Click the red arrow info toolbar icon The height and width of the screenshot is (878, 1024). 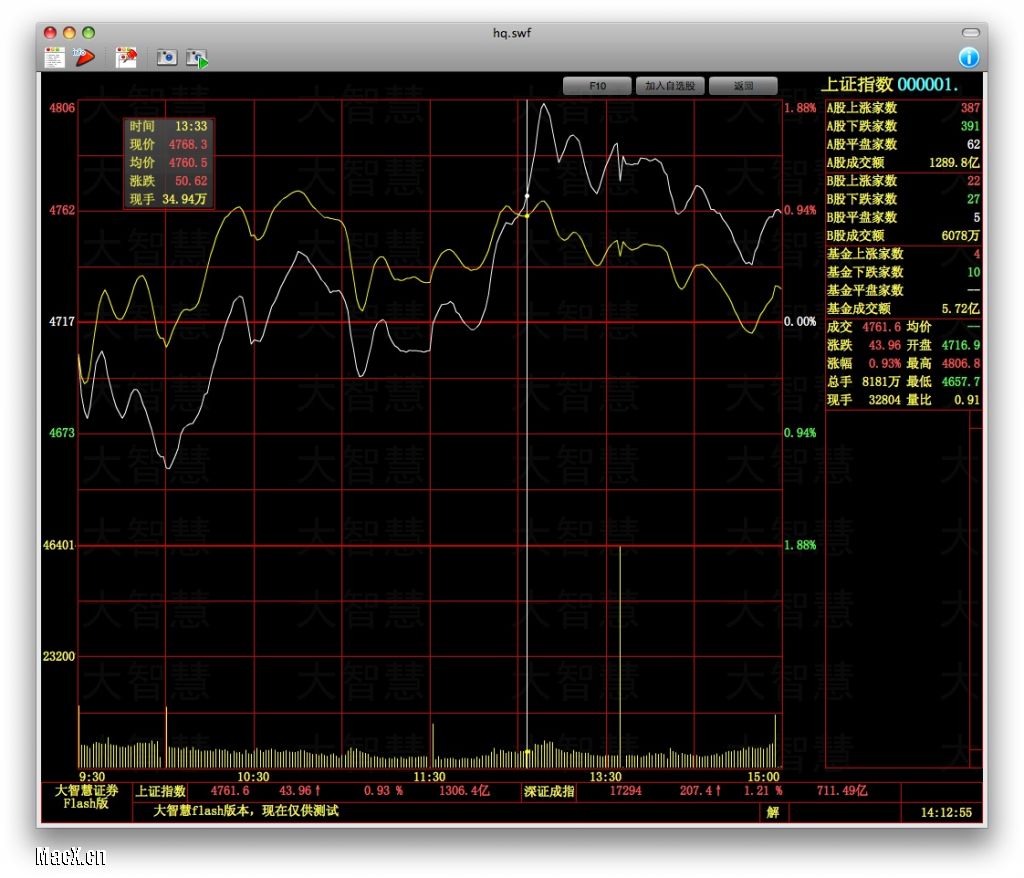click(84, 57)
